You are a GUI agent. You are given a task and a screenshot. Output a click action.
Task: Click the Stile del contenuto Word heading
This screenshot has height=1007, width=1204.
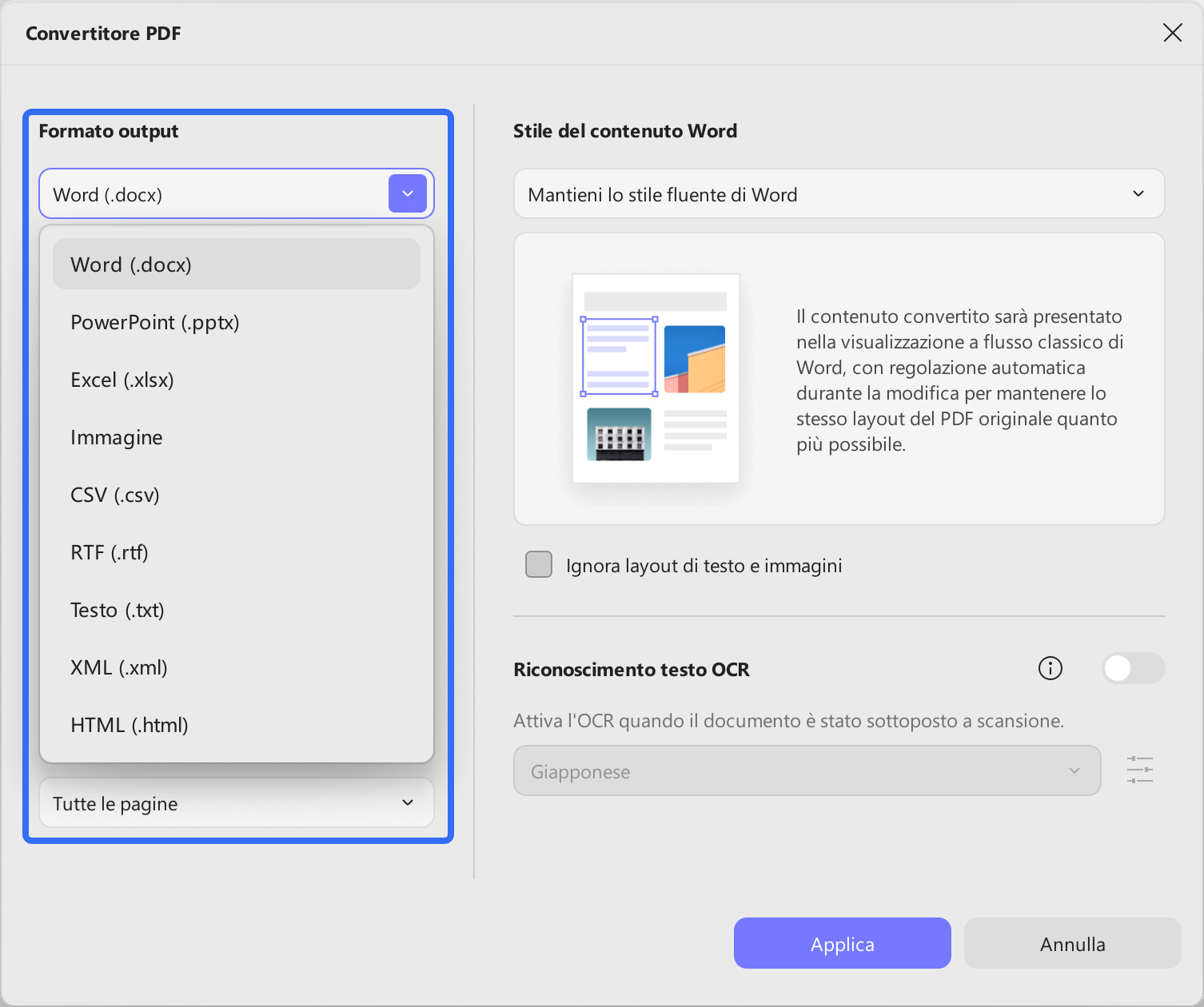[x=625, y=131]
